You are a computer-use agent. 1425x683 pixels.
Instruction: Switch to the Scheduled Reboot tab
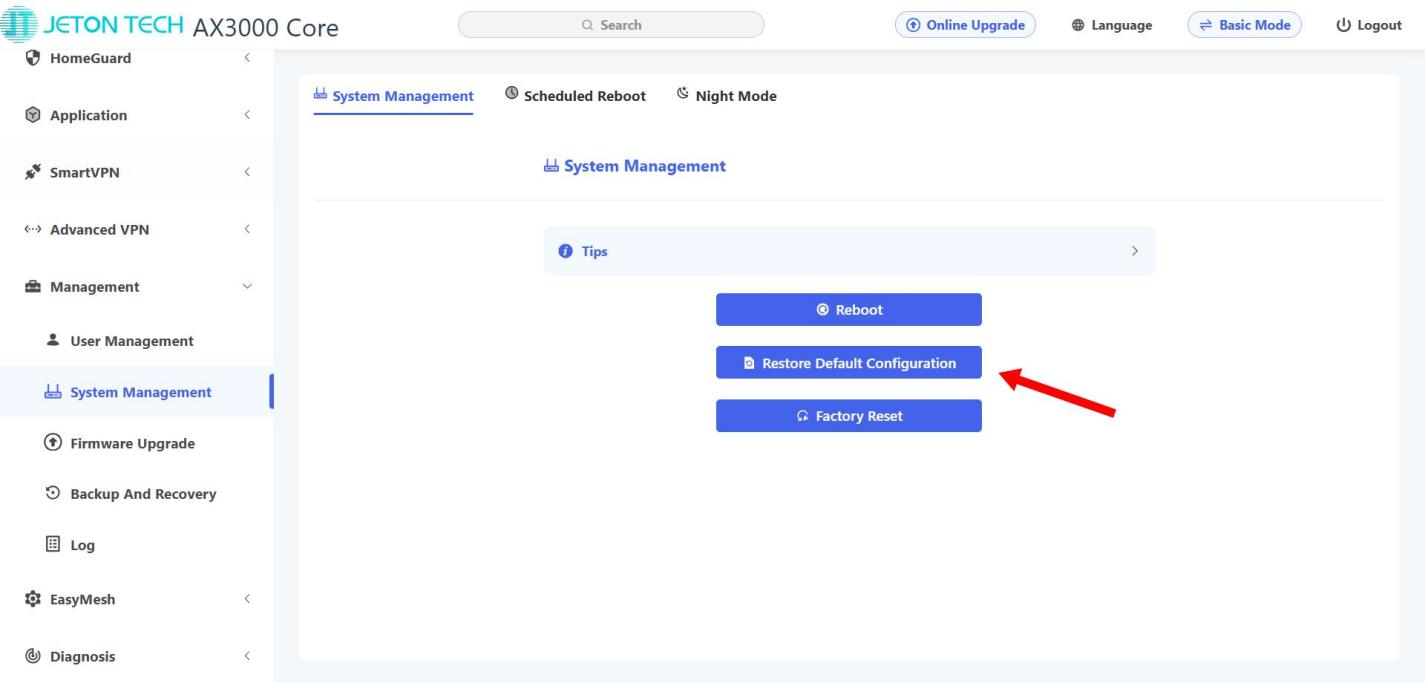[576, 96]
